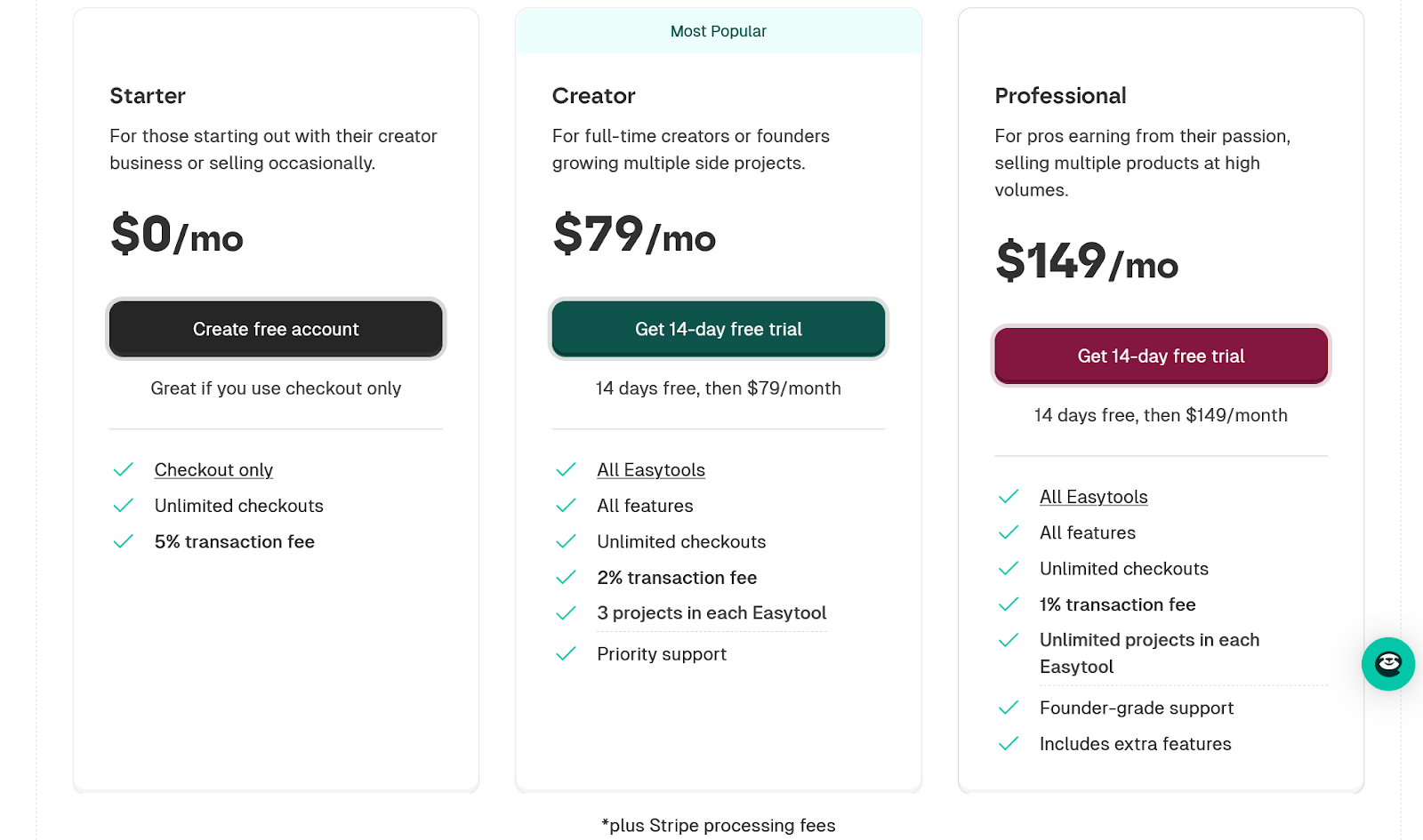
Task: Click checkmark next to 1% transaction fee
Action: click(1009, 604)
